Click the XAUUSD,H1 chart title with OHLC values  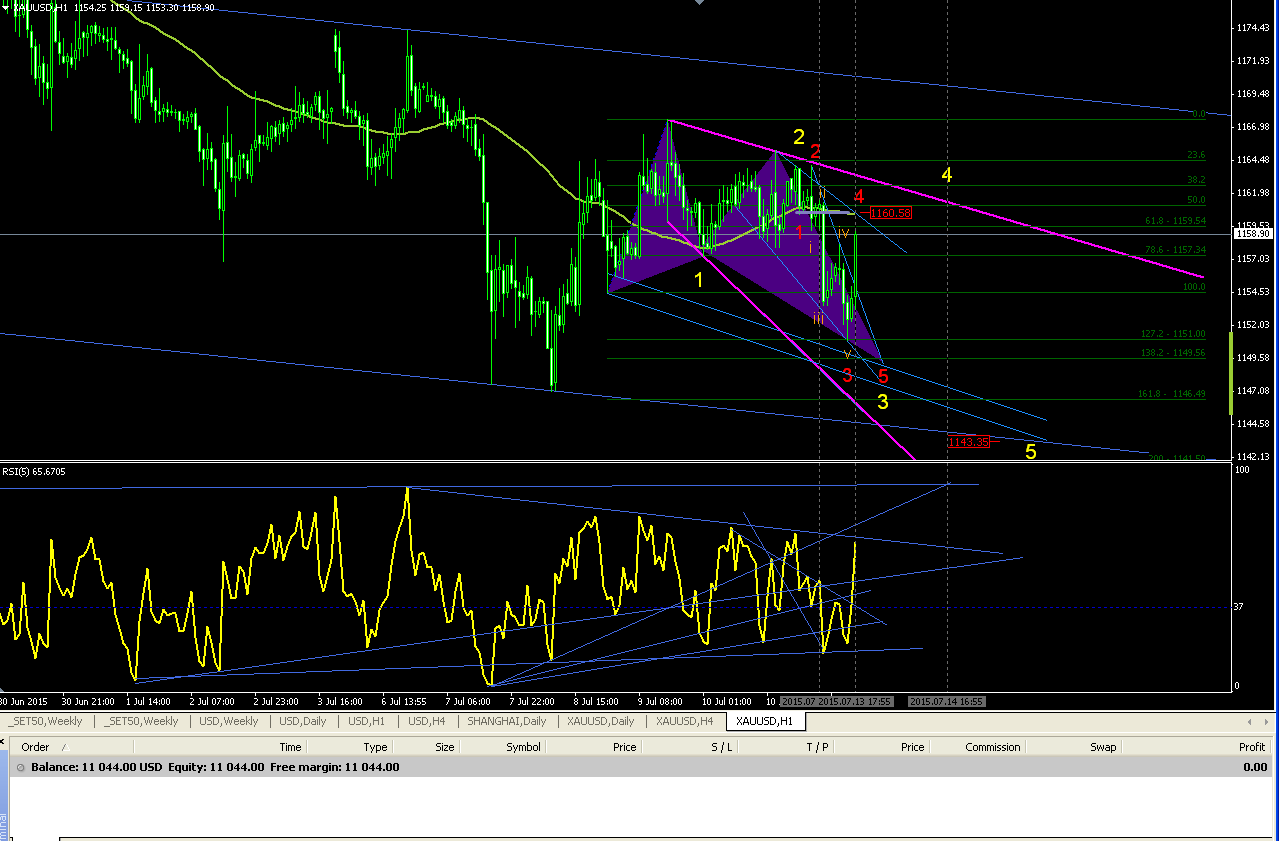pyautogui.click(x=114, y=7)
